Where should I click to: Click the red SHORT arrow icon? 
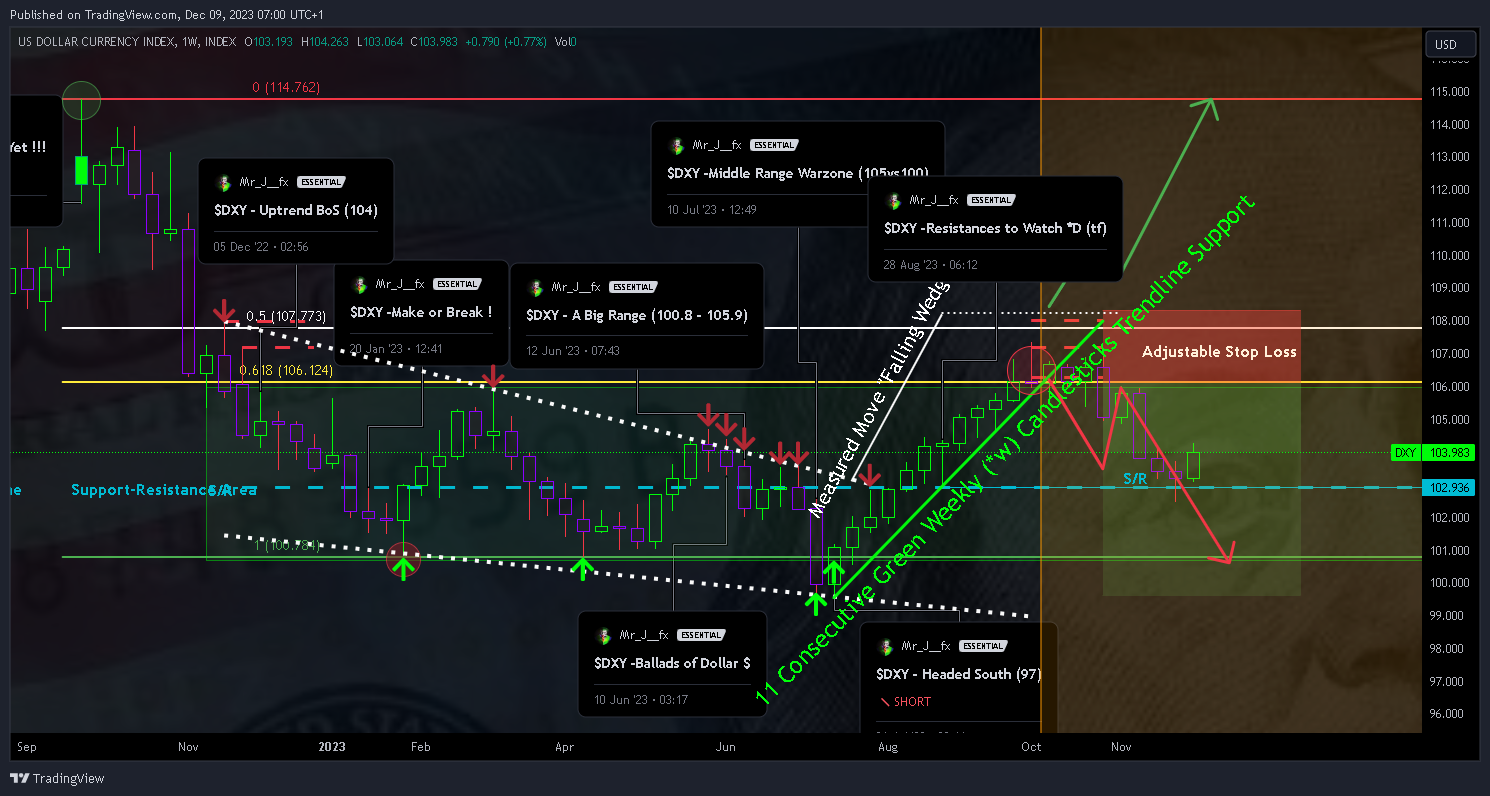point(883,701)
